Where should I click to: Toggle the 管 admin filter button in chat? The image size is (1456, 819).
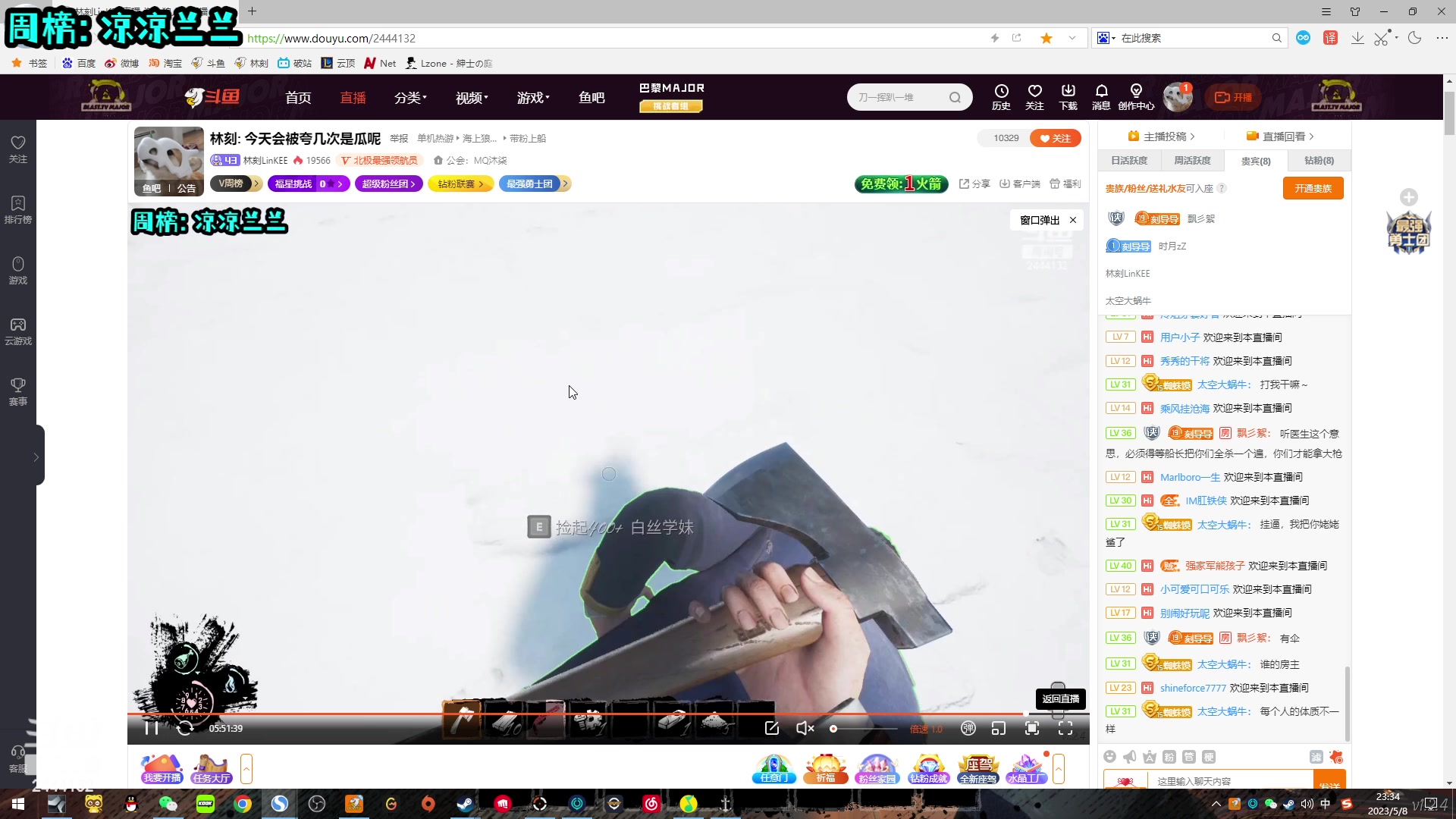click(x=1189, y=757)
